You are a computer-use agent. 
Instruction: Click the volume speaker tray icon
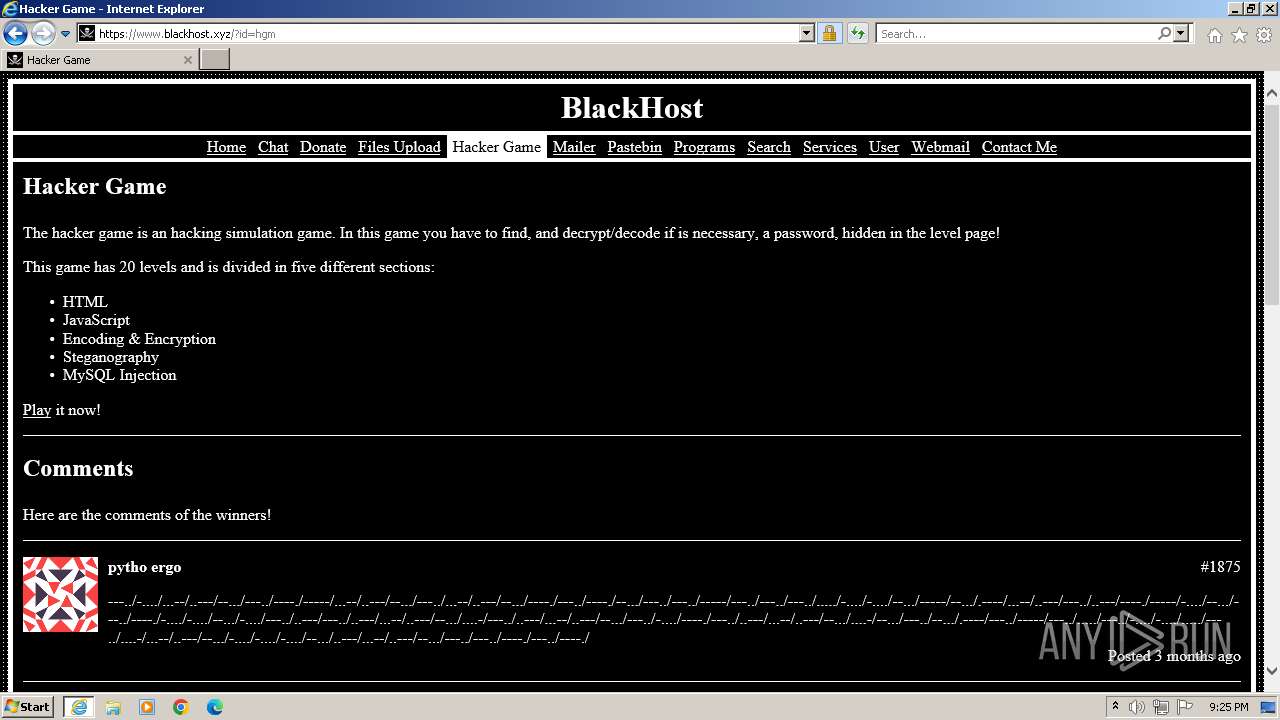[x=1137, y=707]
